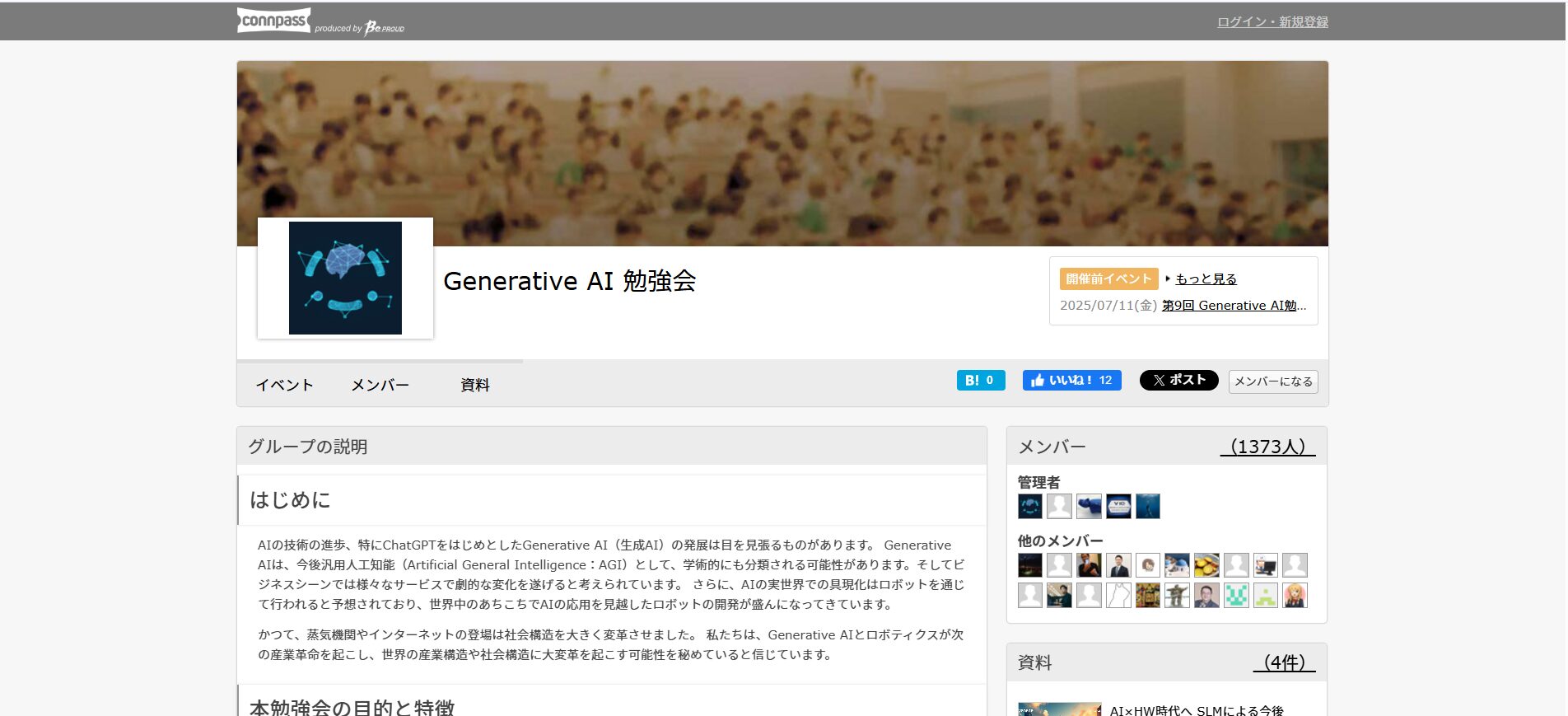Click the member avatar with brown-haired cartoon face
The width and height of the screenshot is (1568, 716).
click(1148, 565)
